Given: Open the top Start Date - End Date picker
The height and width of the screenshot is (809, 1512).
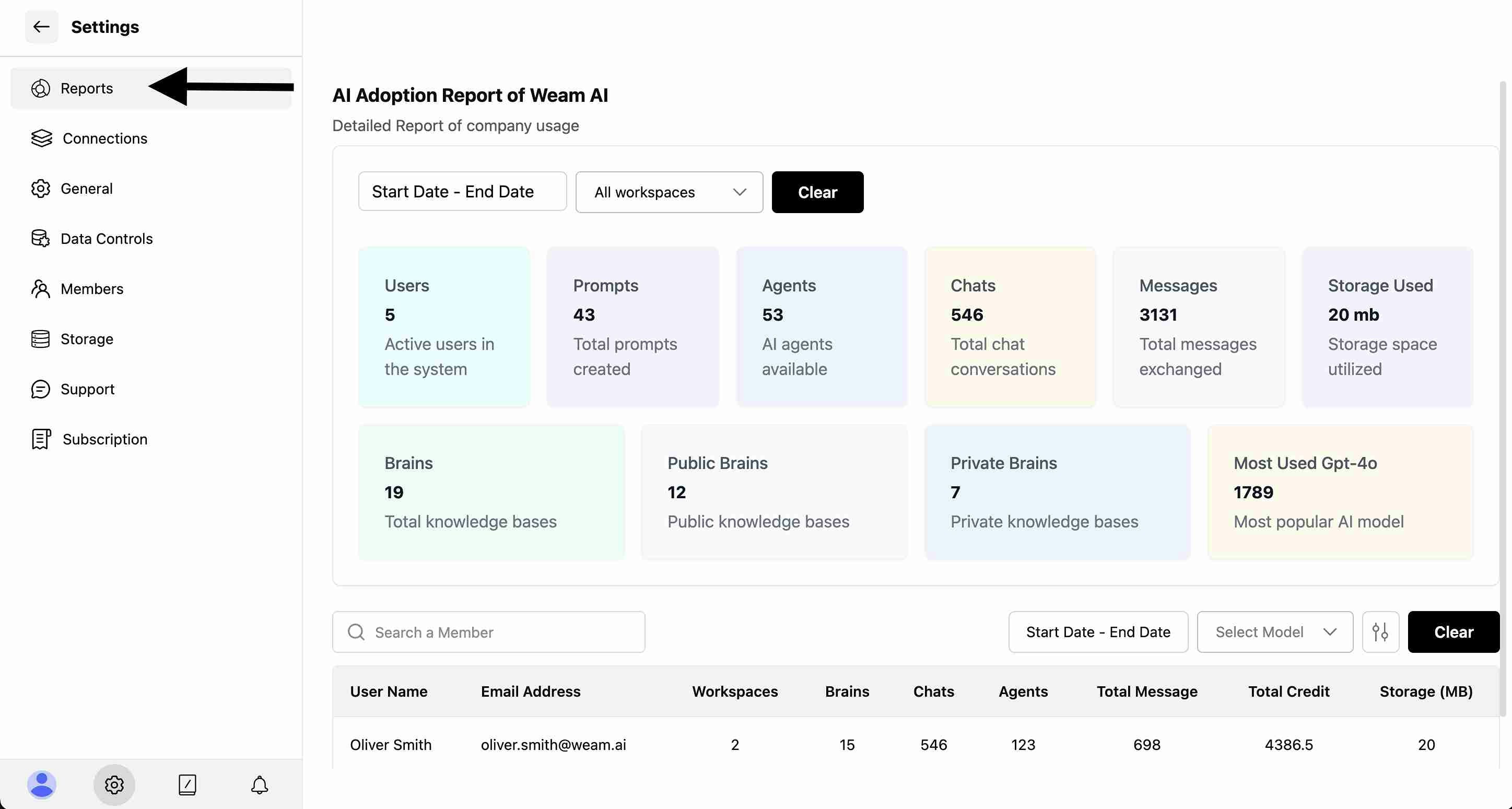Looking at the screenshot, I should point(462,191).
